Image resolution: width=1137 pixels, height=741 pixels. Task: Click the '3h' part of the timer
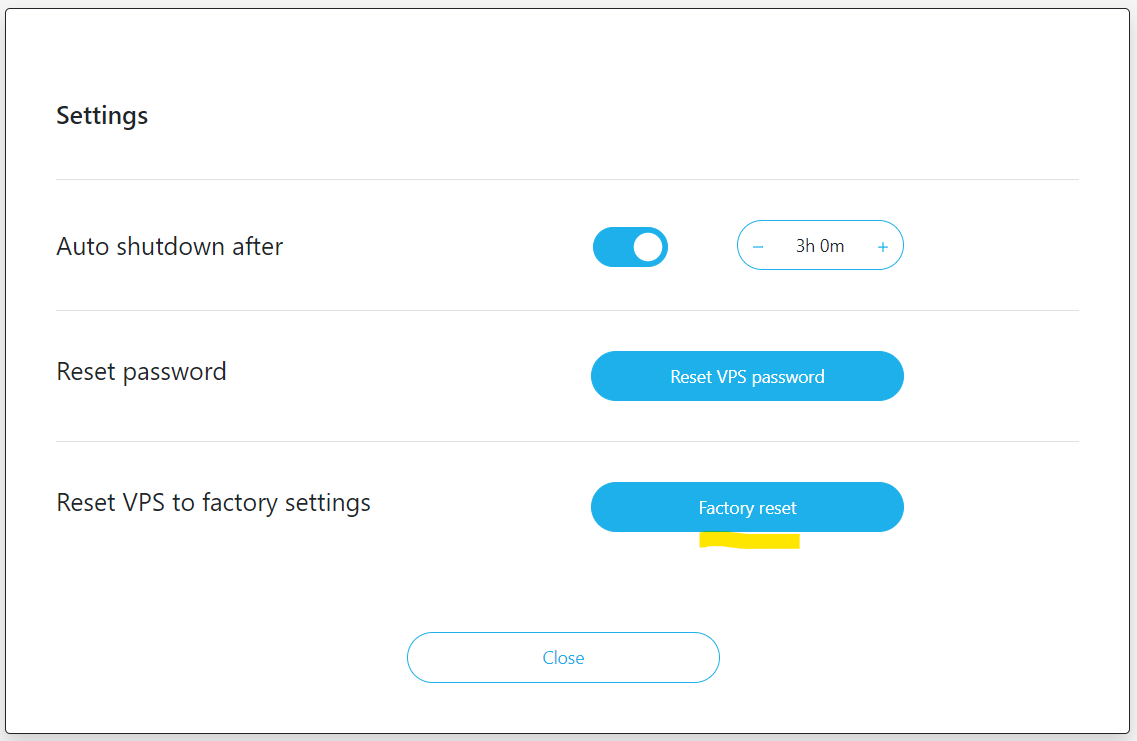click(x=805, y=246)
